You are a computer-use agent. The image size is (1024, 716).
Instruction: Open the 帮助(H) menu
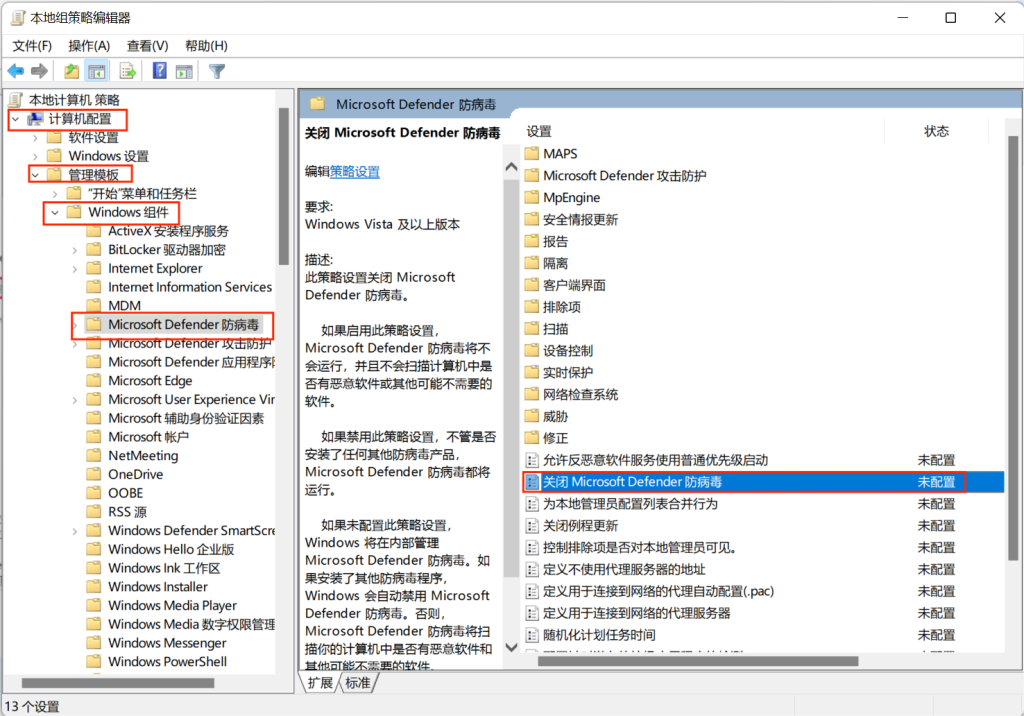[x=206, y=46]
